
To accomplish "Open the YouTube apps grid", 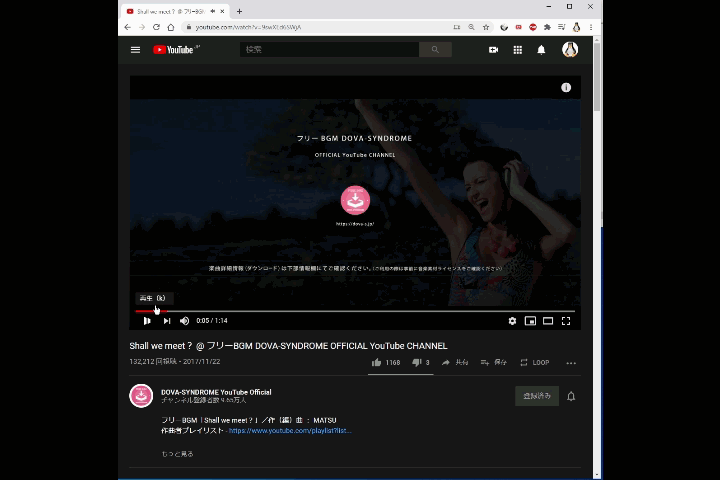I will [x=518, y=50].
